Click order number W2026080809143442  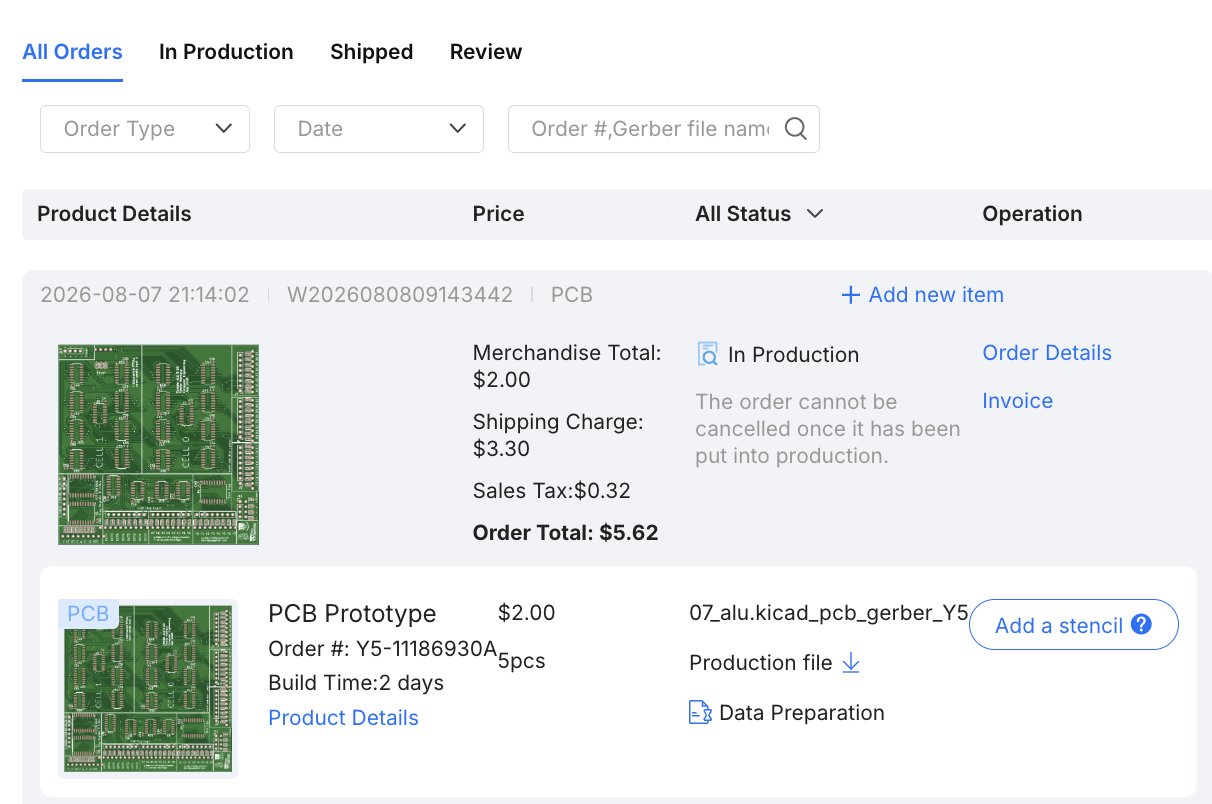(400, 295)
